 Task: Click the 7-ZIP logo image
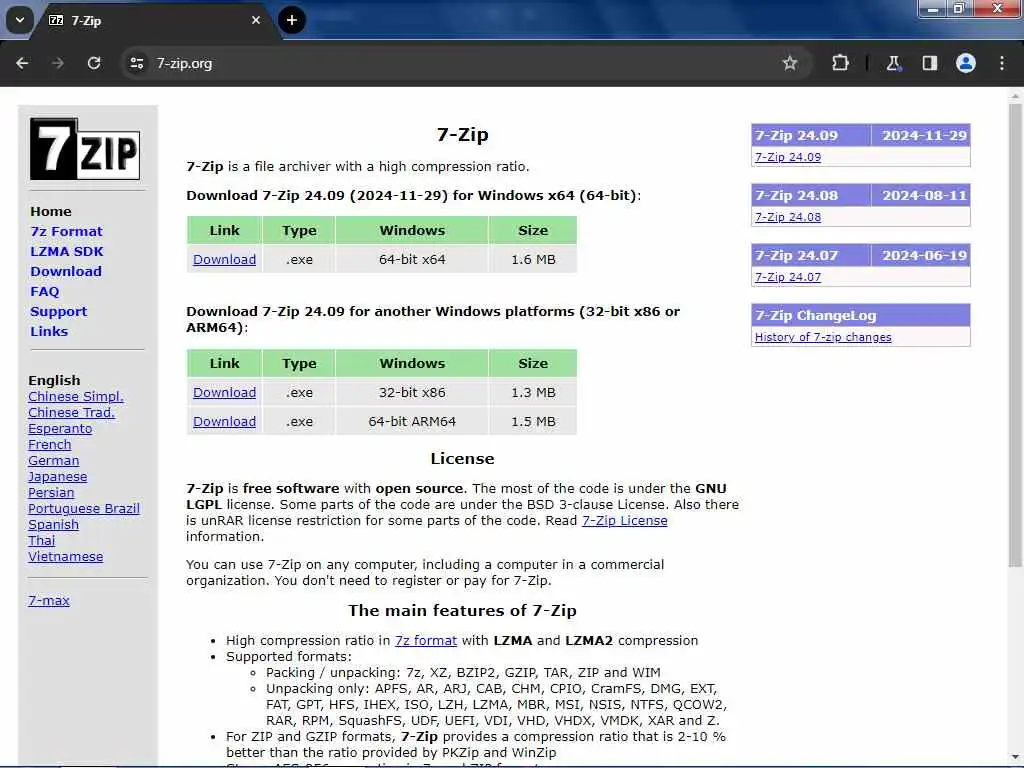[x=85, y=149]
